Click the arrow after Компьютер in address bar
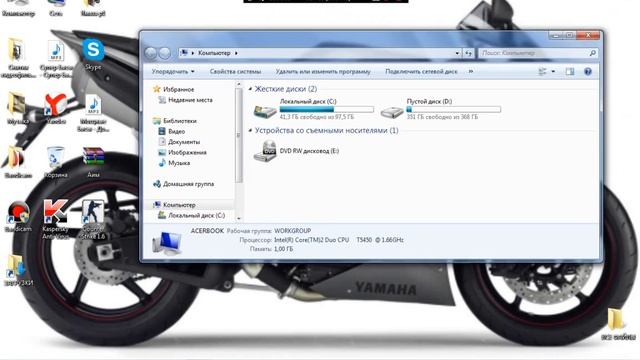The height and width of the screenshot is (360, 640). (236, 53)
